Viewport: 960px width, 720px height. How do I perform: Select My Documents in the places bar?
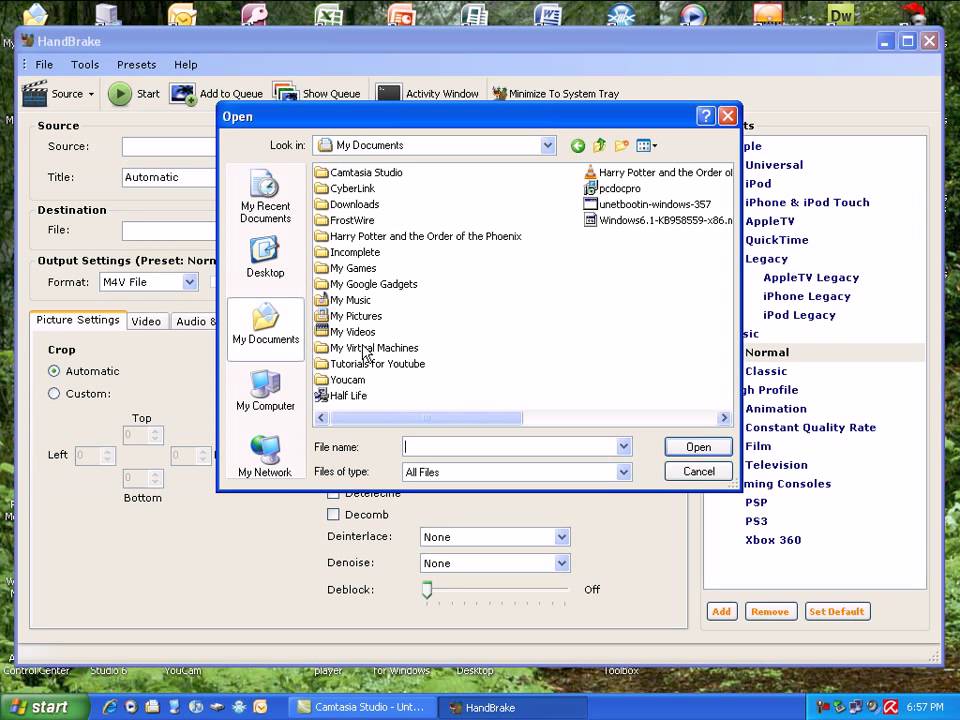tap(266, 329)
